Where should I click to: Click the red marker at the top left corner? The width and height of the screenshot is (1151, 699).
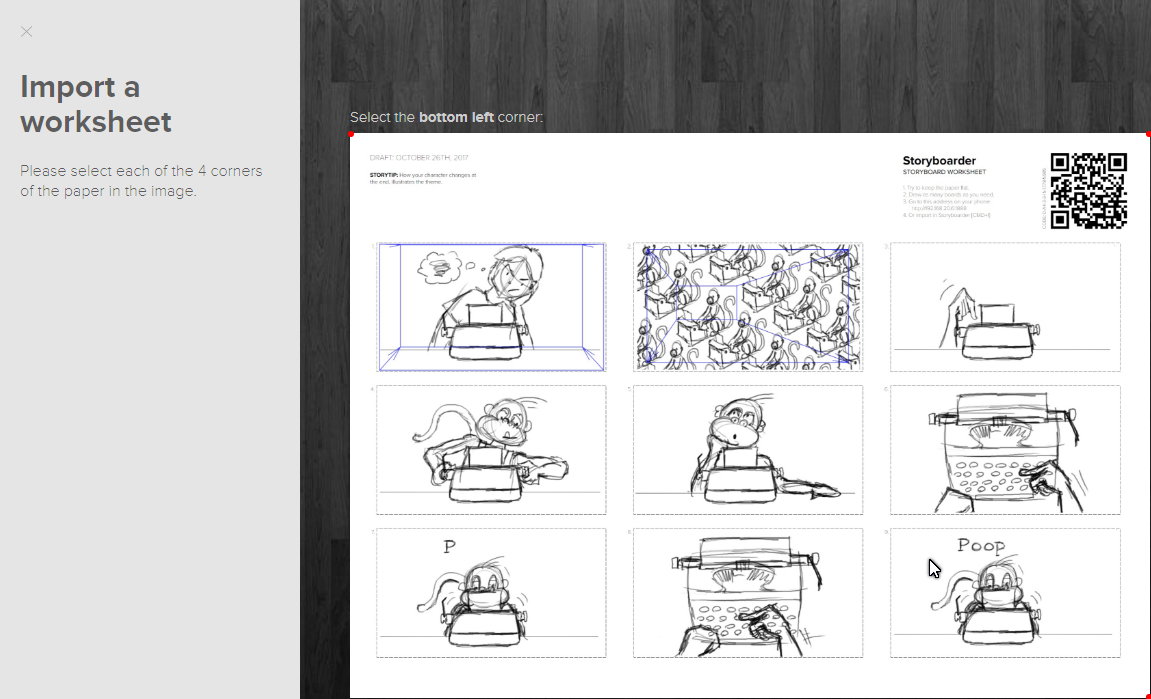click(x=352, y=133)
